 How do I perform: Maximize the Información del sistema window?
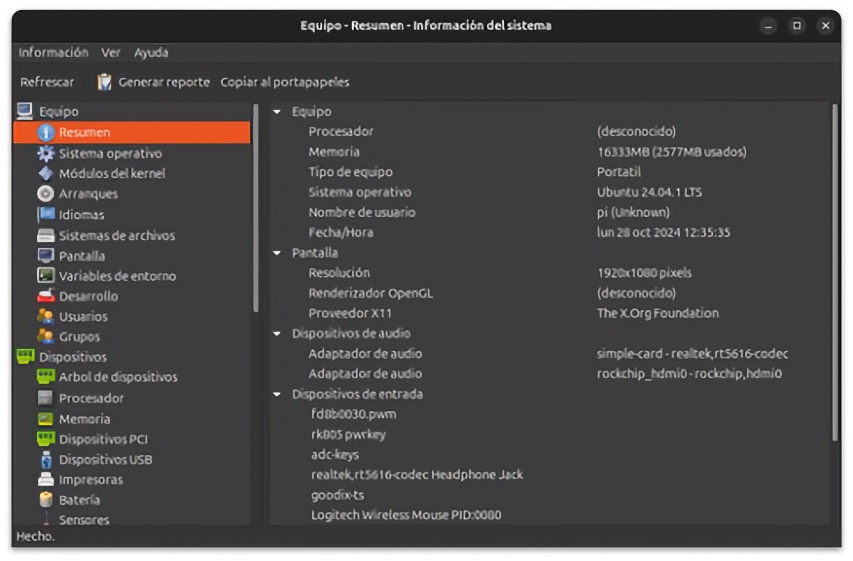pyautogui.click(x=797, y=26)
